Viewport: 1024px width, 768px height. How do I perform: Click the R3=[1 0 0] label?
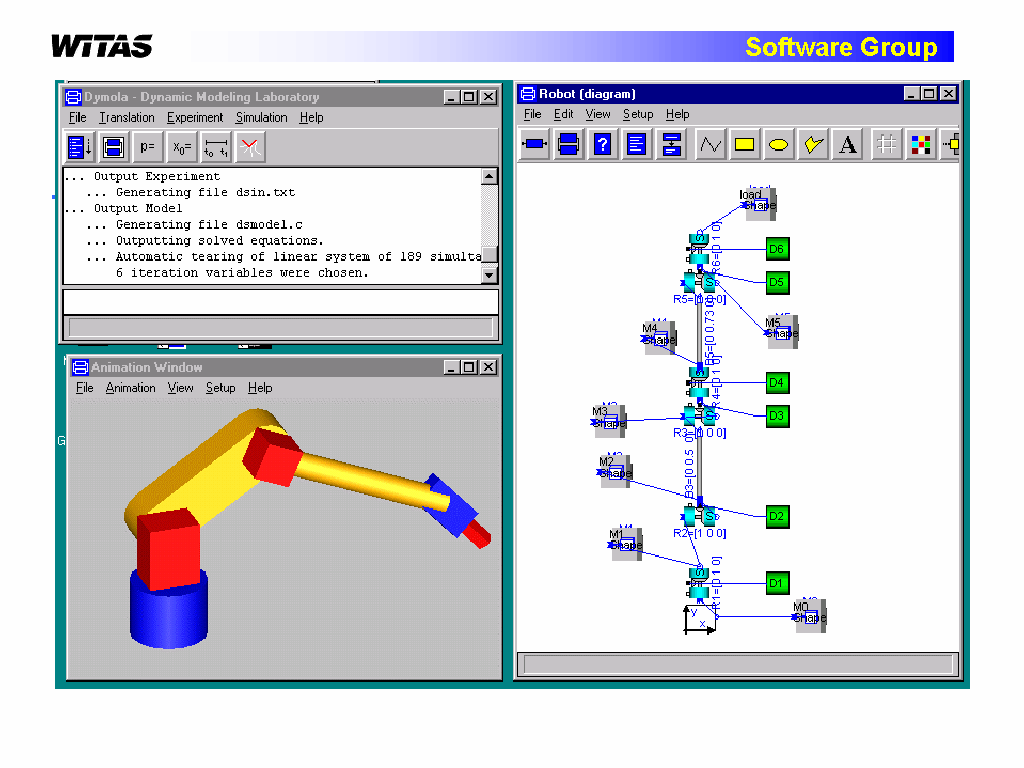(699, 433)
